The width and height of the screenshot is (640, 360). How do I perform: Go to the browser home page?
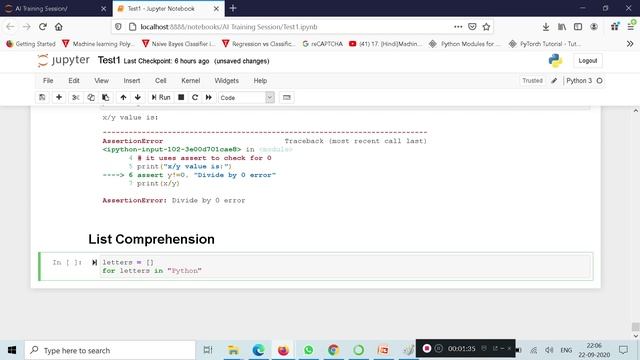(59, 27)
